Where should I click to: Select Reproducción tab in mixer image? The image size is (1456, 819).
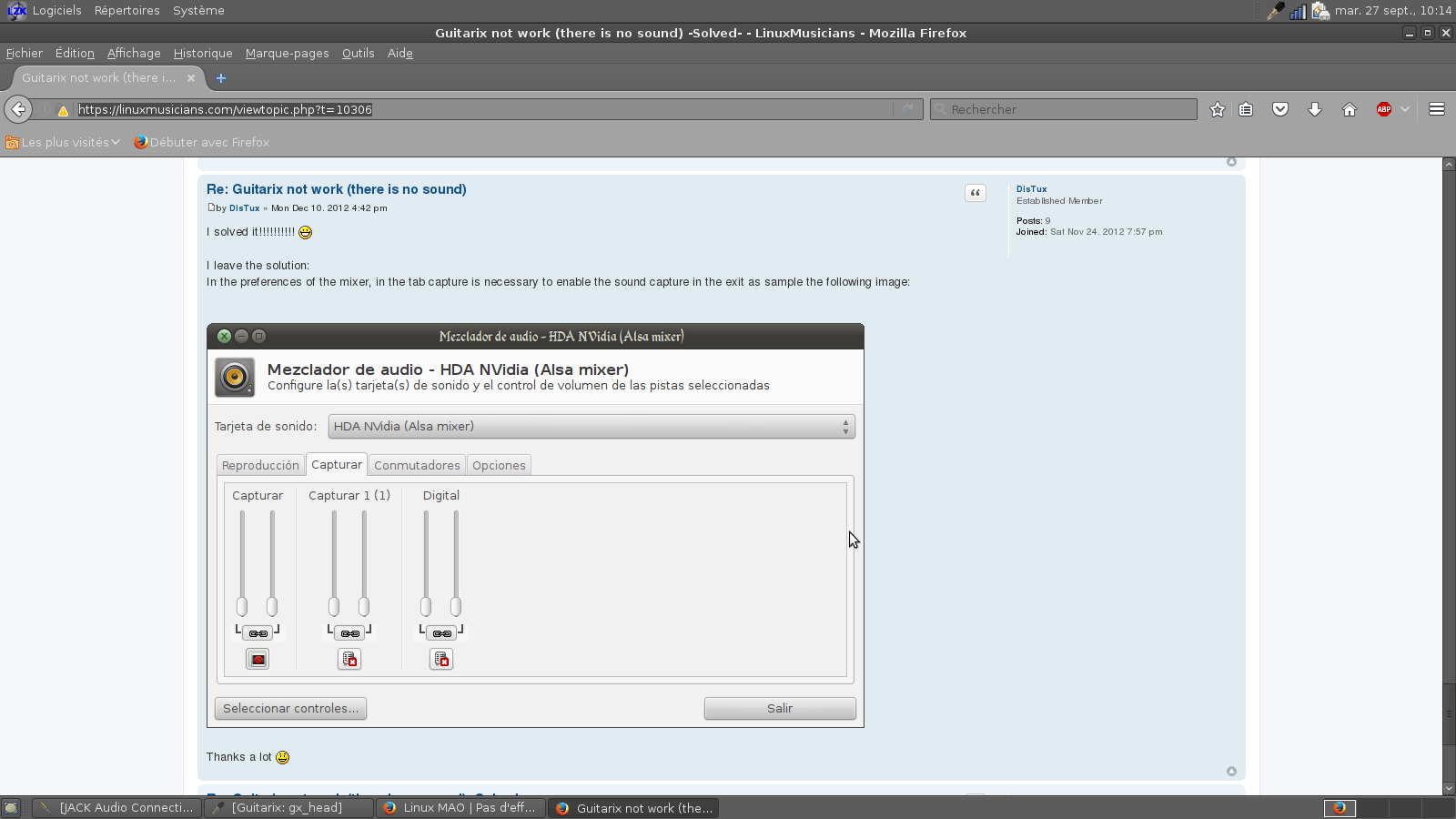(260, 465)
